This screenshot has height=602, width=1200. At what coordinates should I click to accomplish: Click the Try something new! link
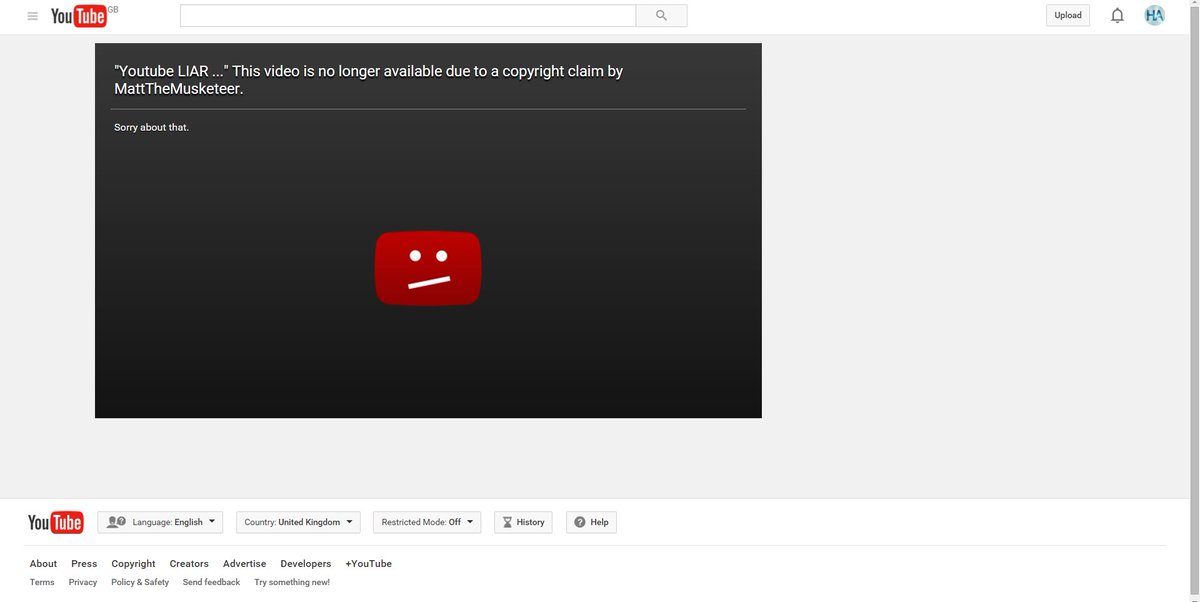point(291,581)
